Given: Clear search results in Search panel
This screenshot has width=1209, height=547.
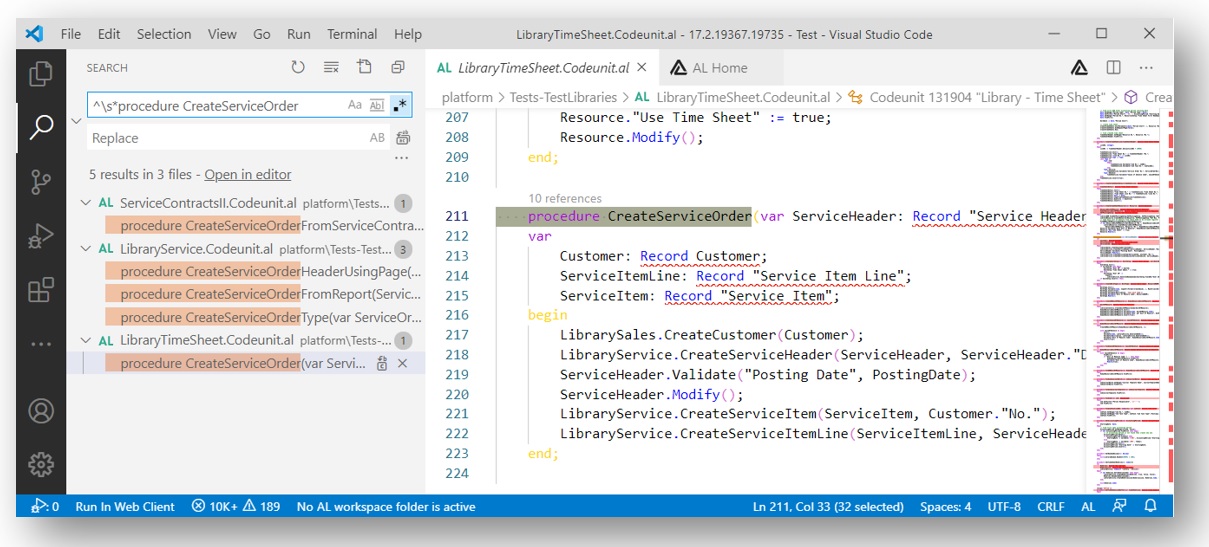Looking at the screenshot, I should click(331, 67).
